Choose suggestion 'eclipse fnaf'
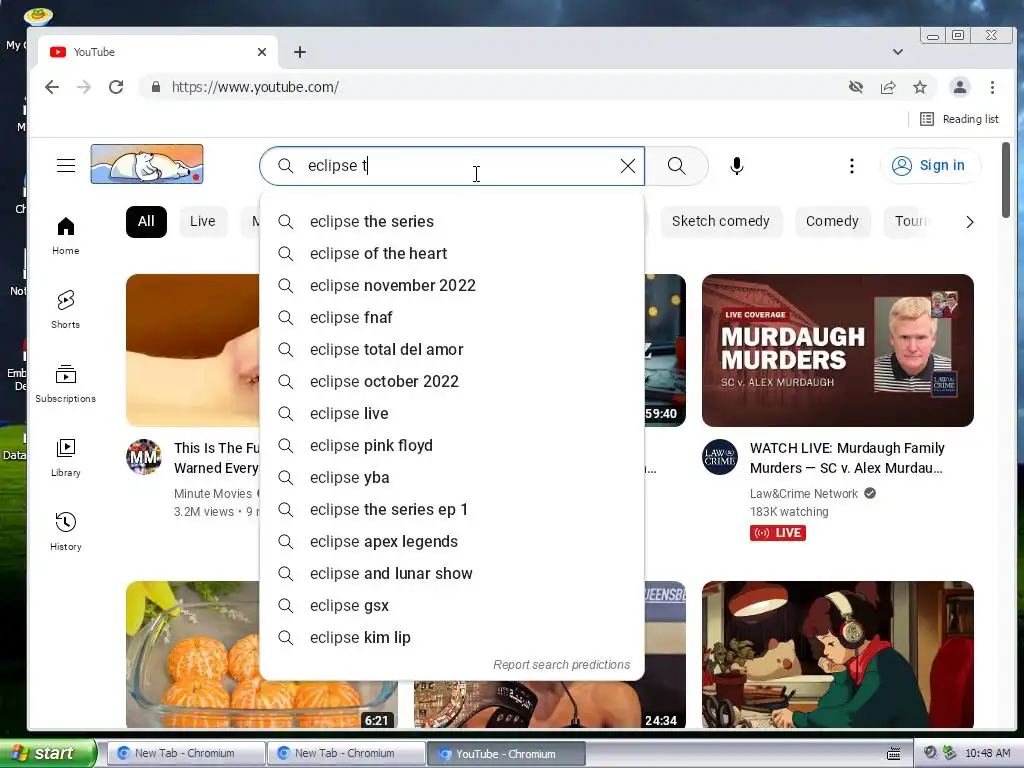Screen dimensions: 1024x768 (x=452, y=317)
